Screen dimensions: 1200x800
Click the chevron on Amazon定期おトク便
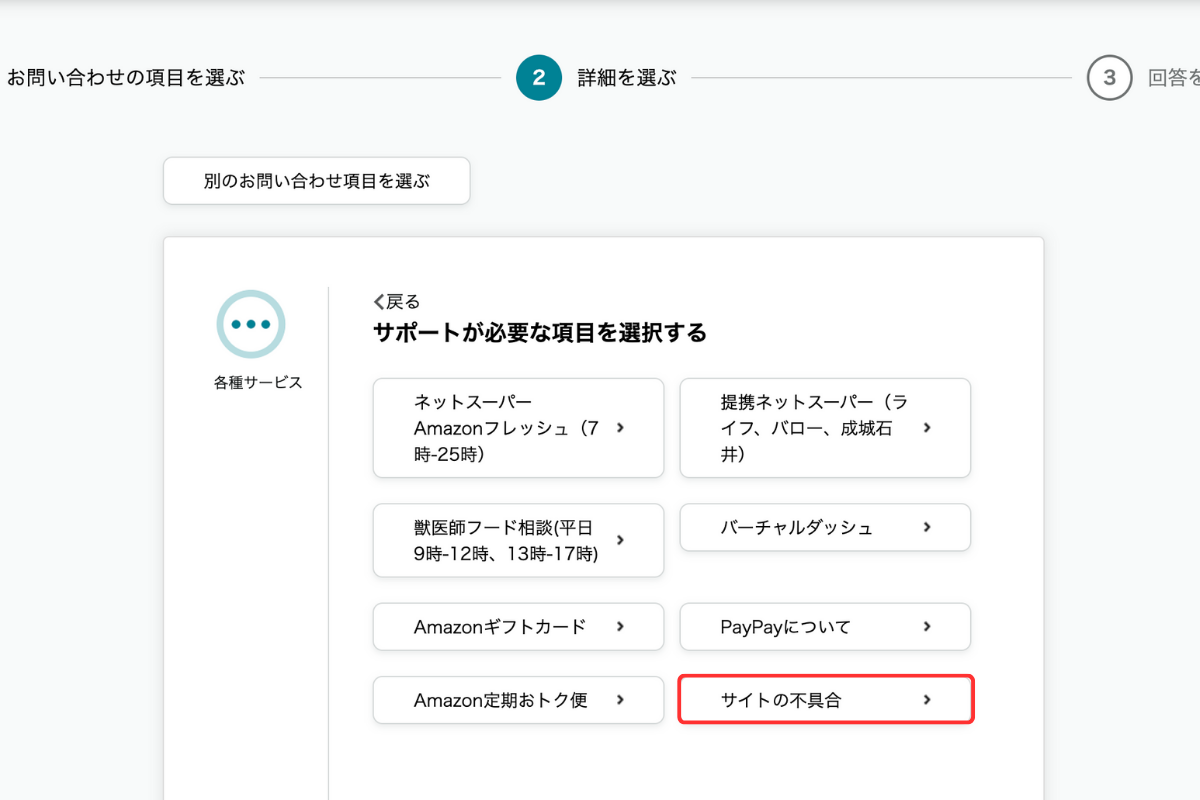click(620, 700)
